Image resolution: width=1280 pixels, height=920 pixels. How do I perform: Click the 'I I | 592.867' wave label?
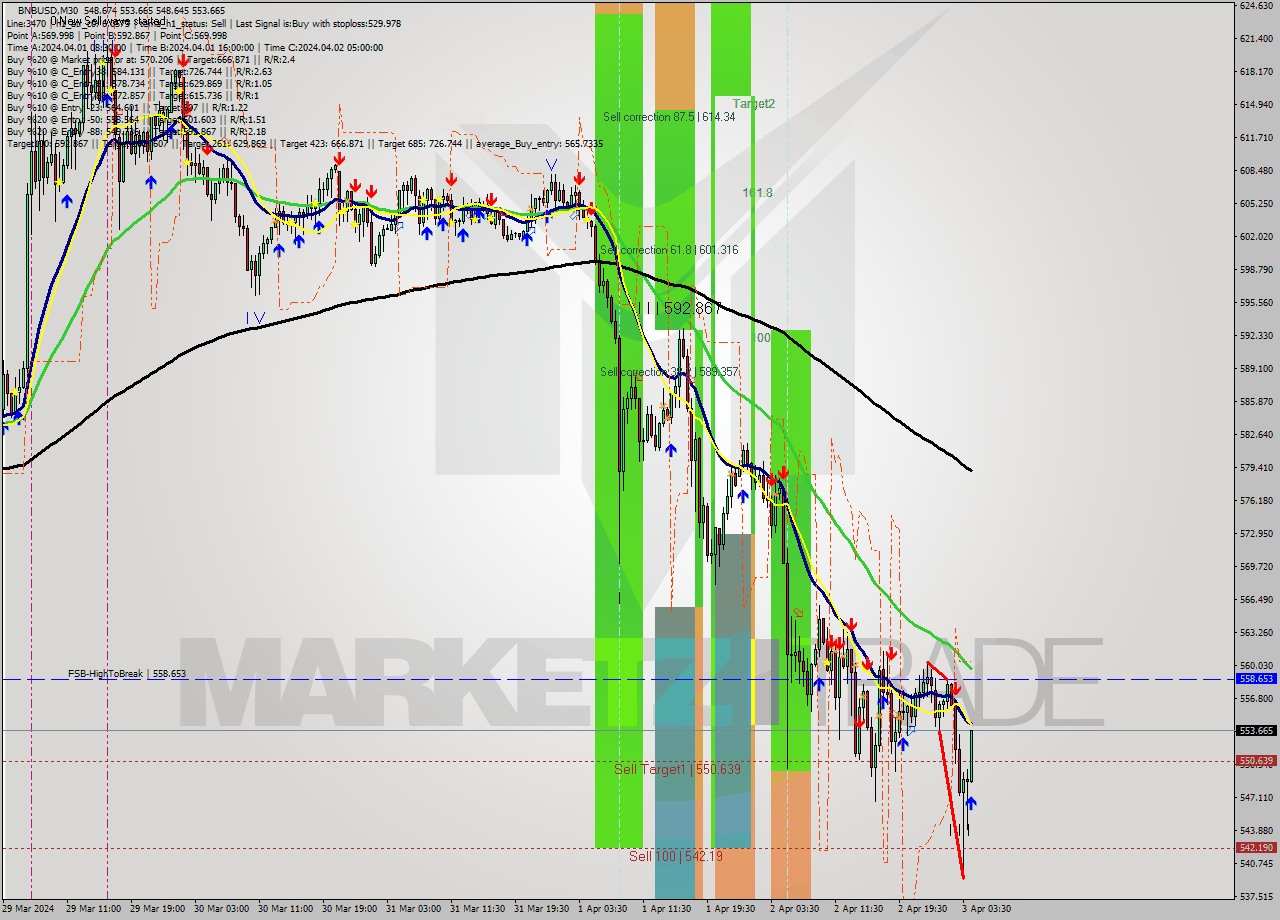[679, 308]
